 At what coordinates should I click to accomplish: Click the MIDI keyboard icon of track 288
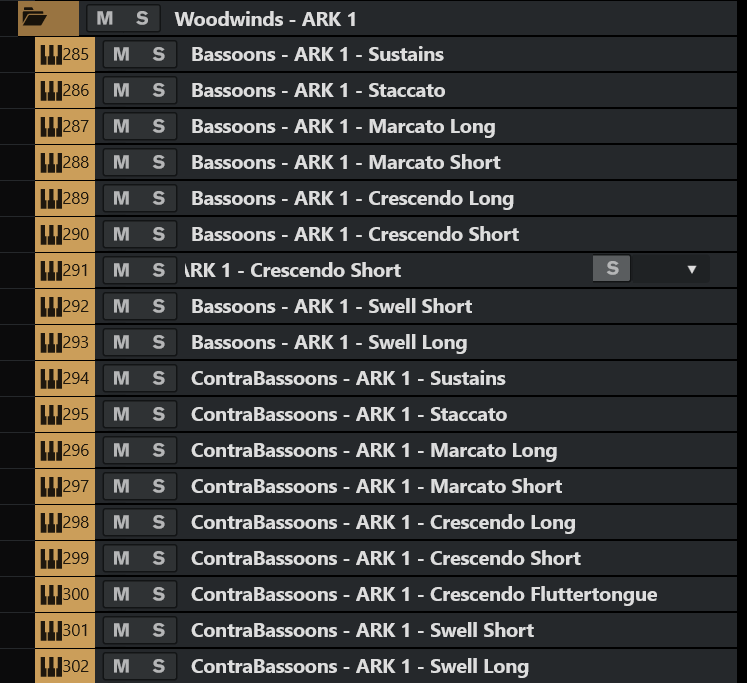(51, 162)
